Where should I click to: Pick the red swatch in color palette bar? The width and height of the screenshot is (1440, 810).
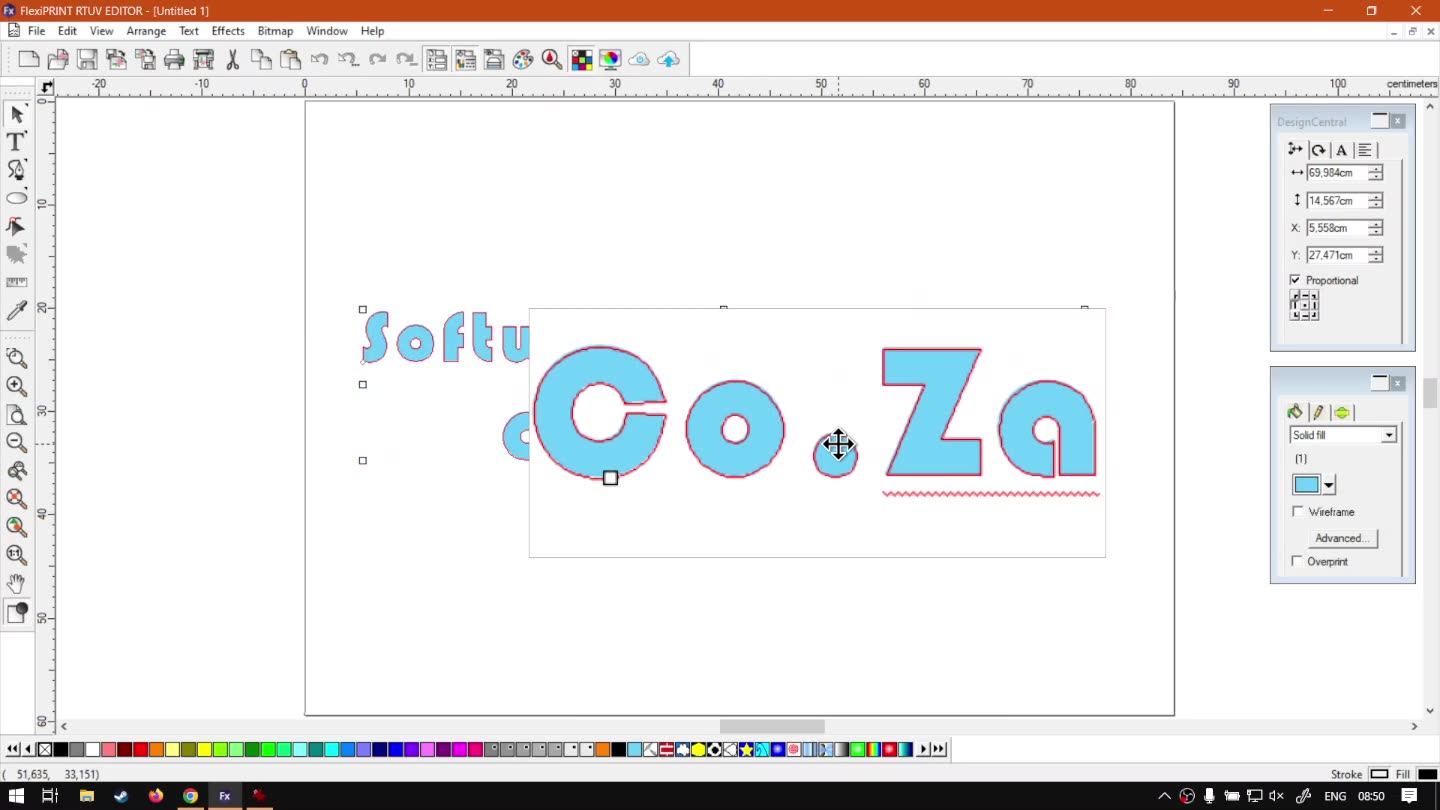(x=140, y=749)
